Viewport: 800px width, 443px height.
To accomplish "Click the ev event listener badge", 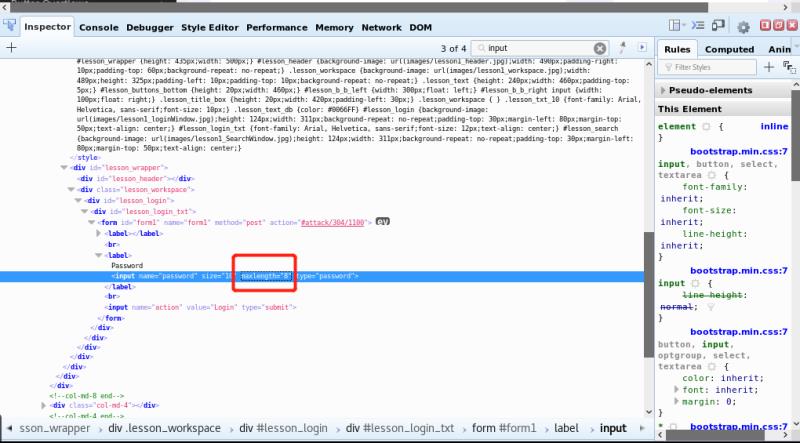I will [x=383, y=222].
